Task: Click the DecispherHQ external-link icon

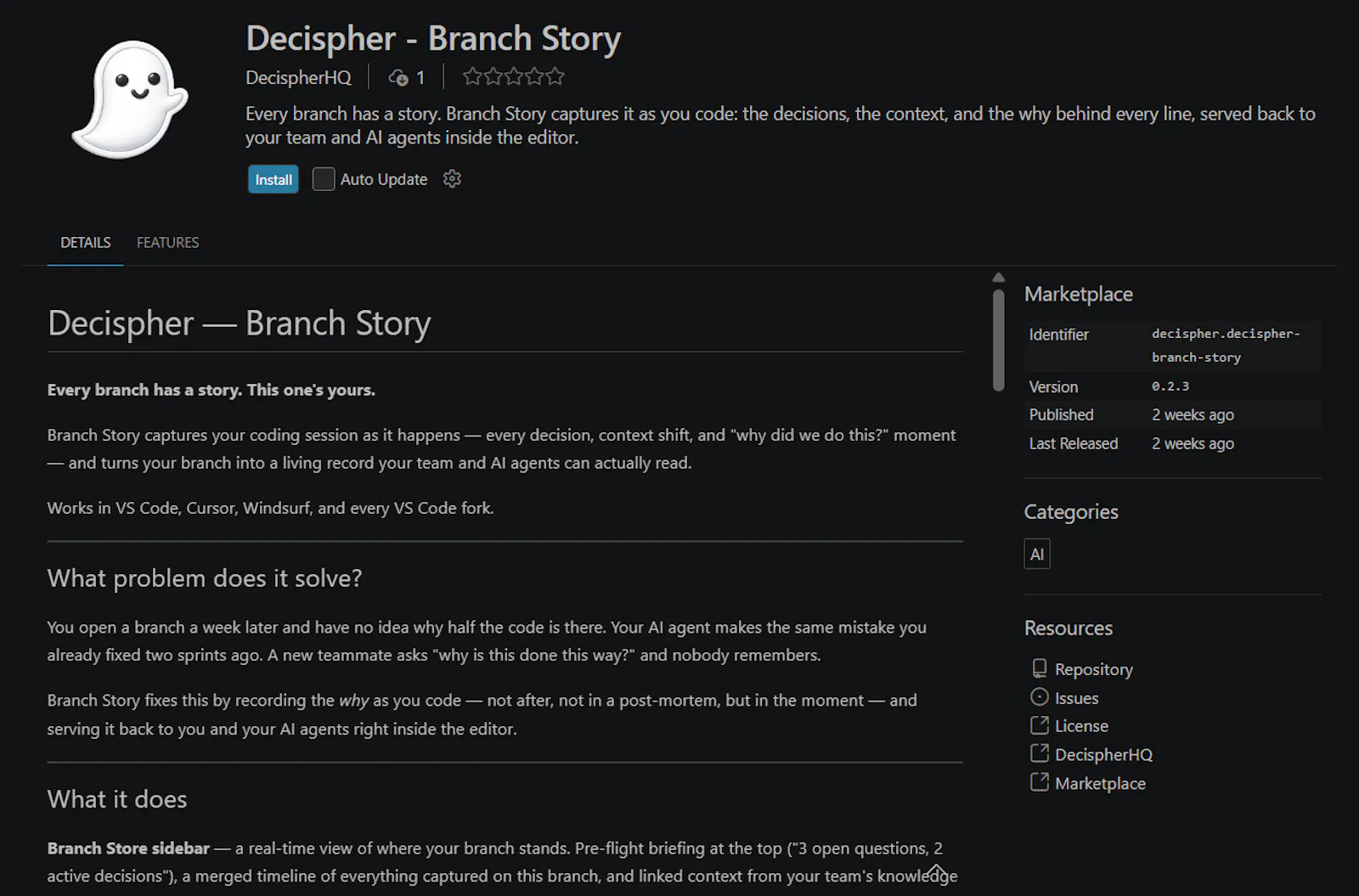Action: (1040, 753)
